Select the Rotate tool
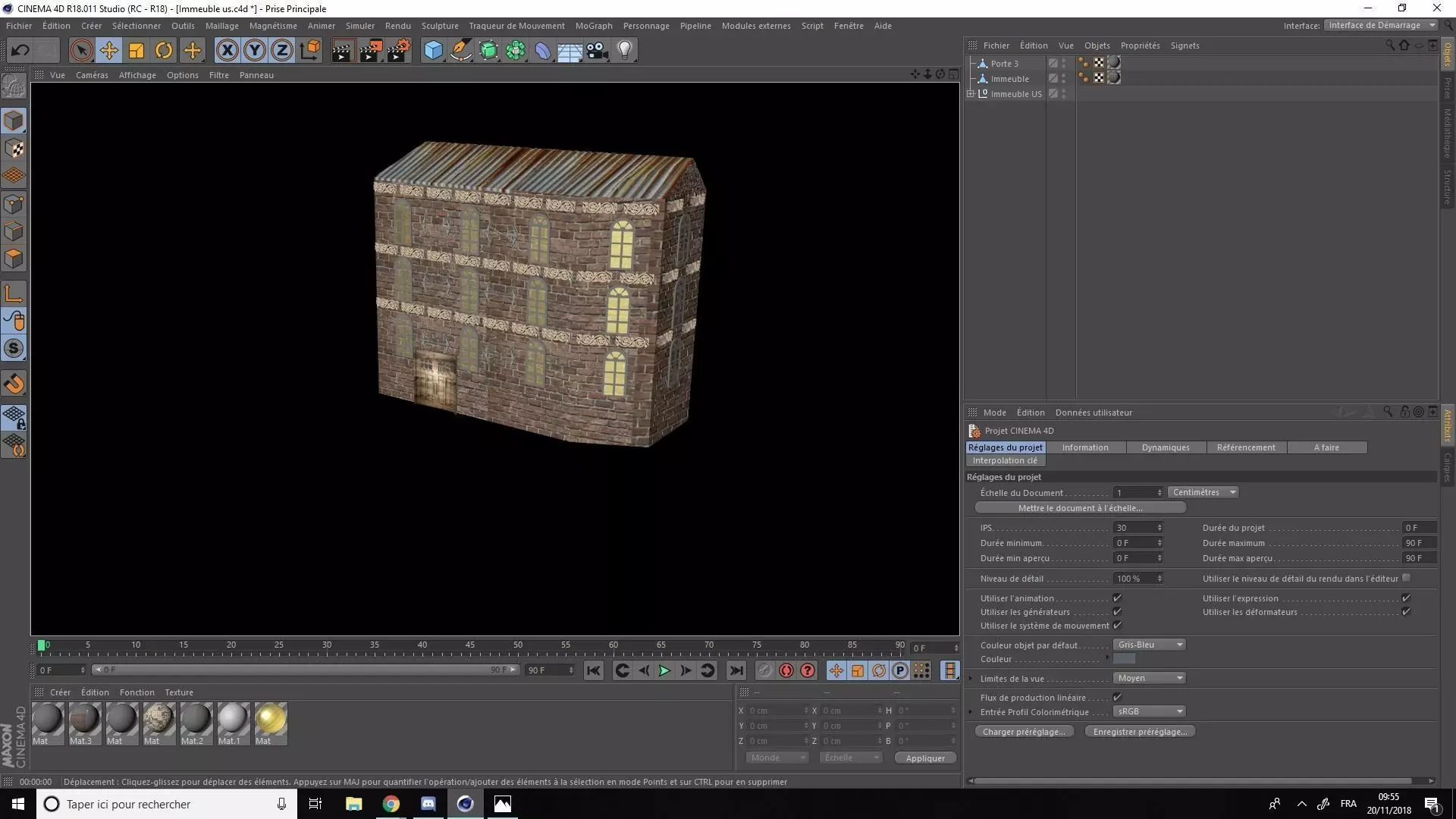 pos(164,51)
